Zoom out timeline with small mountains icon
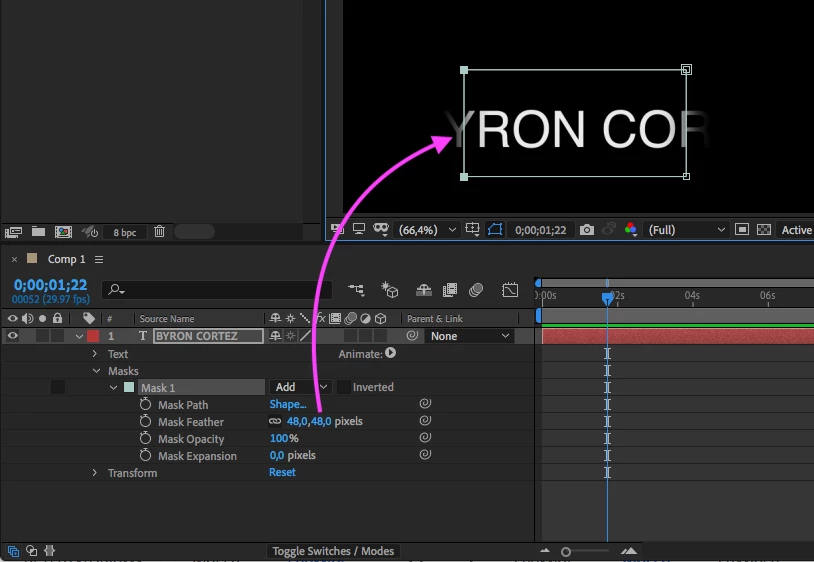Image resolution: width=814 pixels, height=562 pixels. pyautogui.click(x=545, y=551)
